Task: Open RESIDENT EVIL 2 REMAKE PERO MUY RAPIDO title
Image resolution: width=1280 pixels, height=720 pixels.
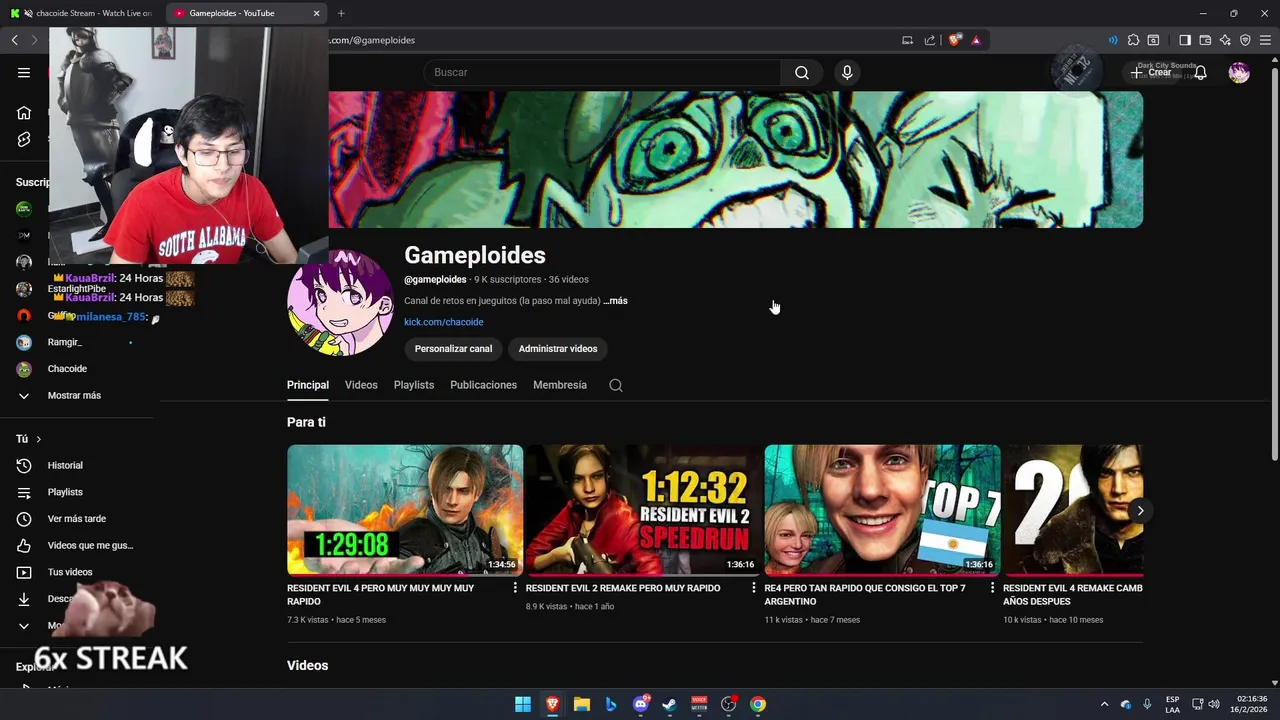Action: (623, 588)
